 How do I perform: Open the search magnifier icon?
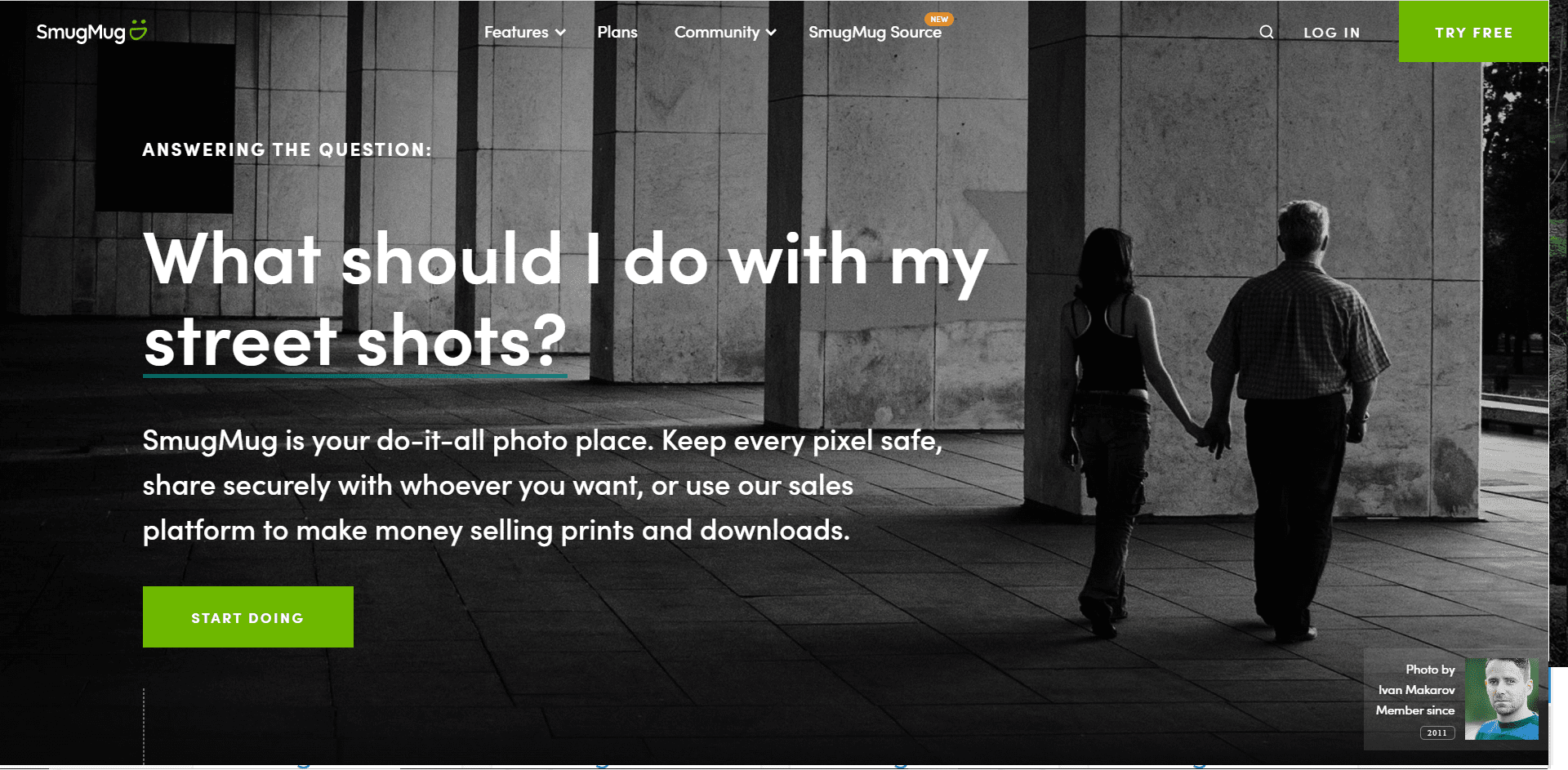(x=1266, y=32)
